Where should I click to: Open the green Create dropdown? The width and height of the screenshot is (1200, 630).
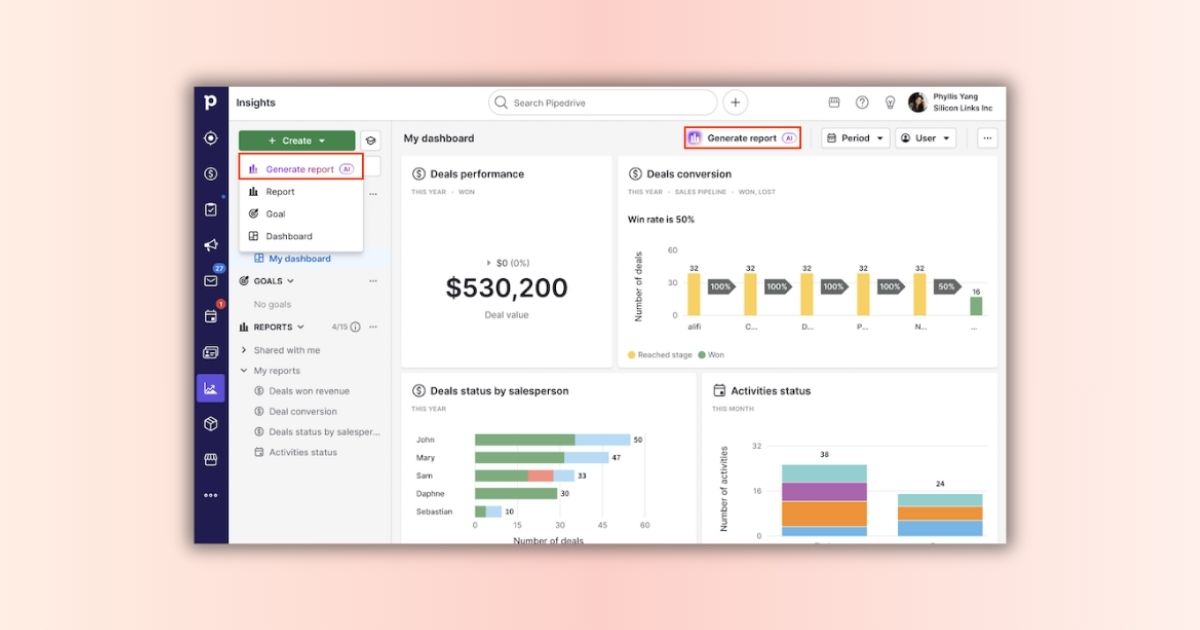(x=297, y=141)
